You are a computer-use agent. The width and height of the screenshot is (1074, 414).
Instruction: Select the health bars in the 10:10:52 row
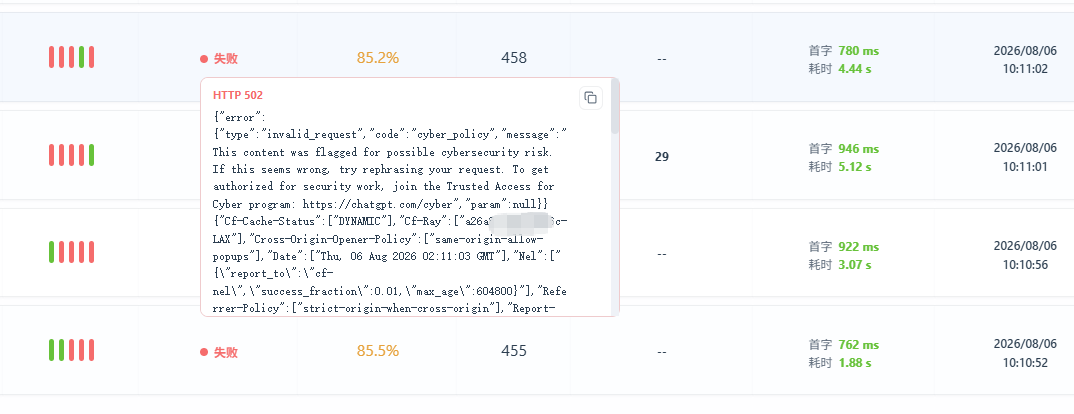(71, 351)
